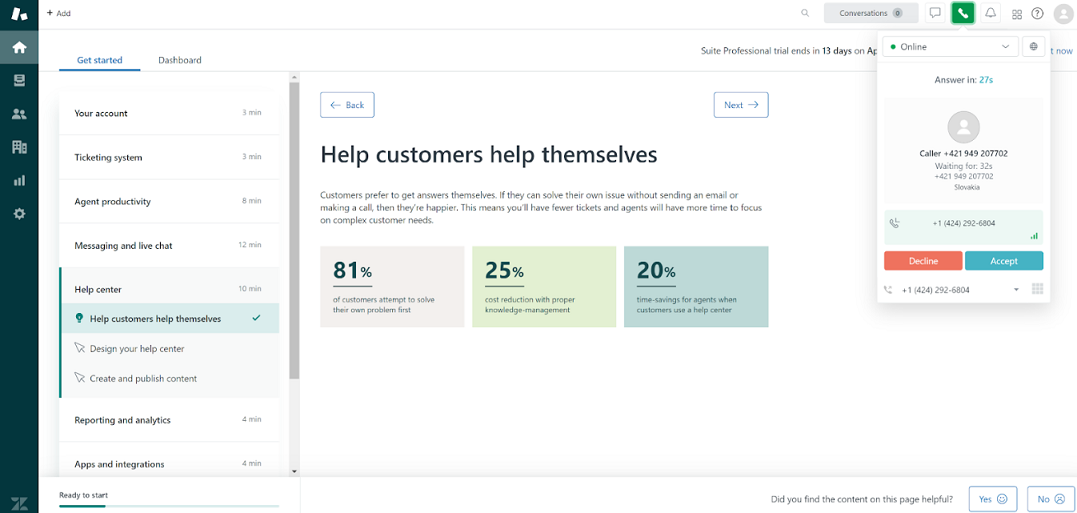
Task: Accept the incoming call
Action: point(1003,261)
